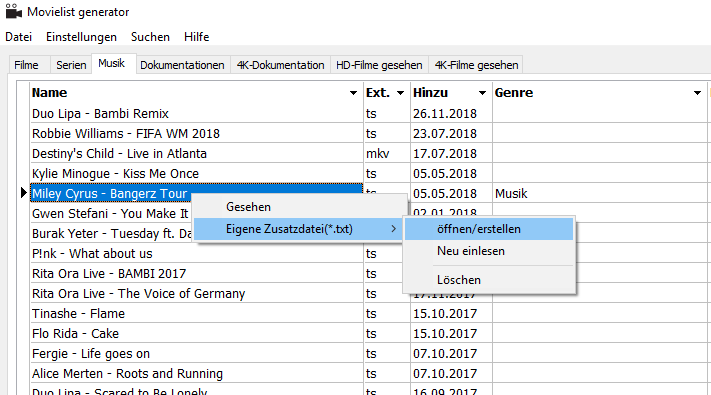Choose Gesehen in the context menu

[298, 207]
